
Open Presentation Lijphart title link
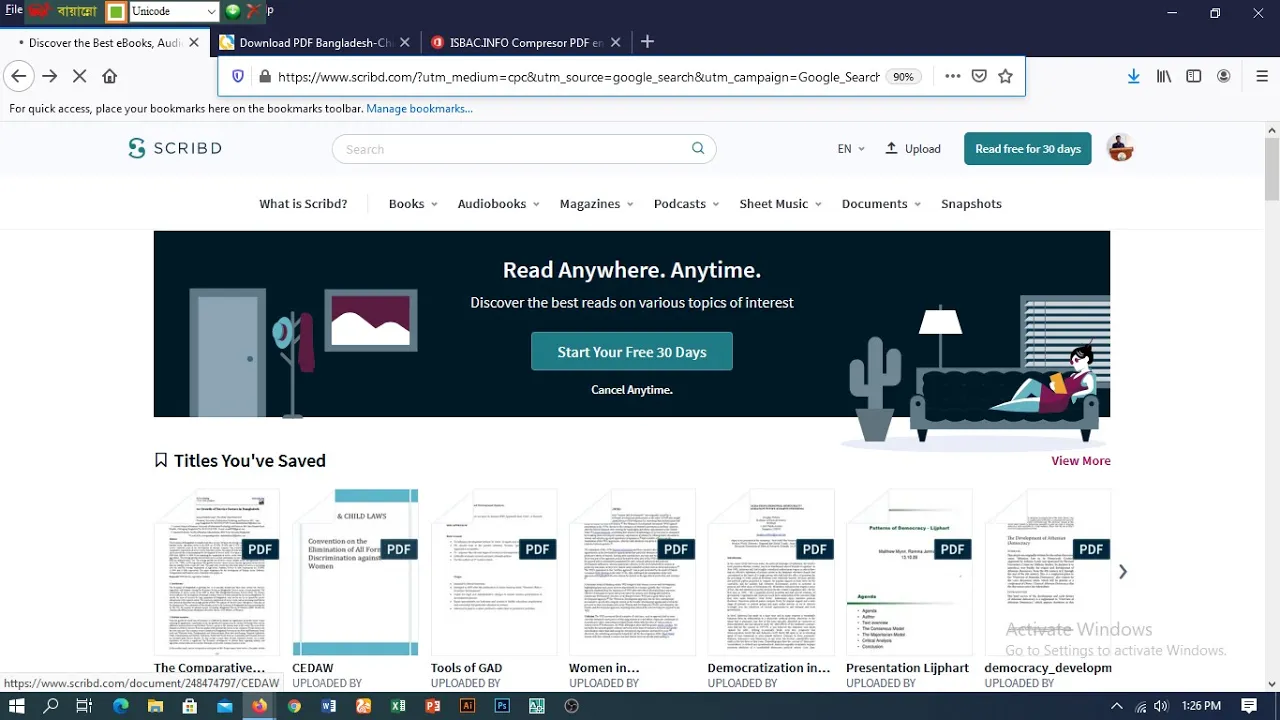click(907, 668)
